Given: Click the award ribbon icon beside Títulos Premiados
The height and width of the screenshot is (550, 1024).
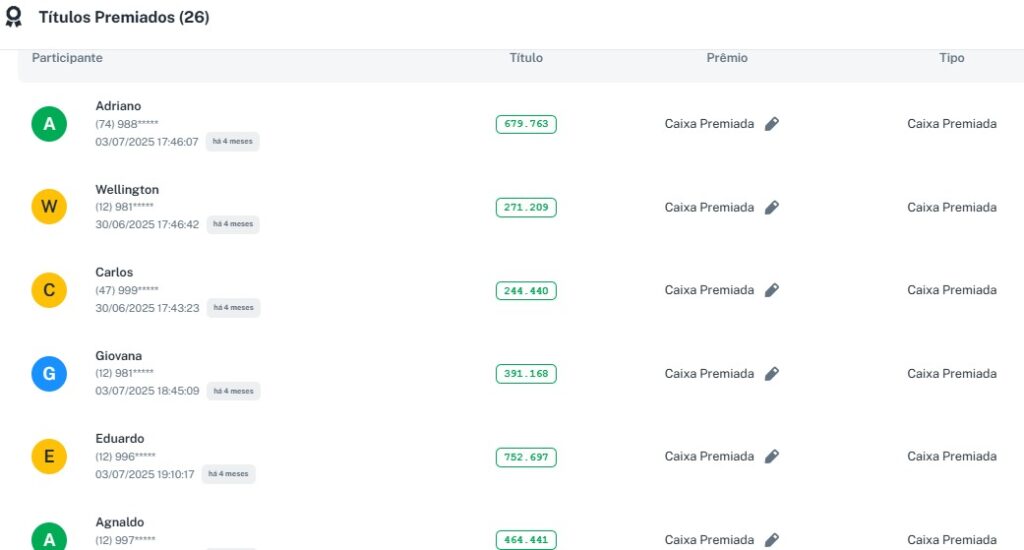Looking at the screenshot, I should 14,17.
